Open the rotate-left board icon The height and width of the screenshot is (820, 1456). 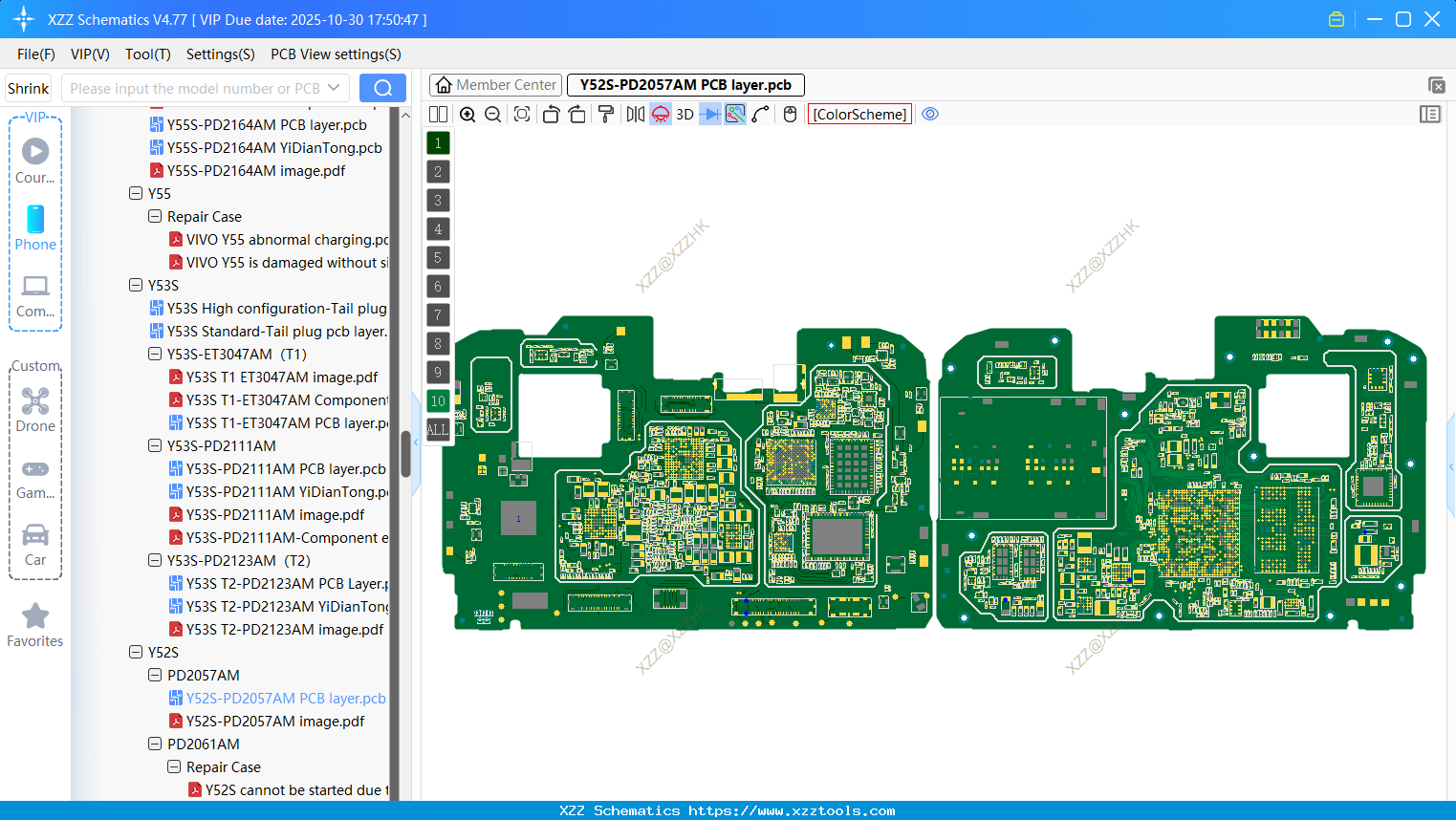551,114
